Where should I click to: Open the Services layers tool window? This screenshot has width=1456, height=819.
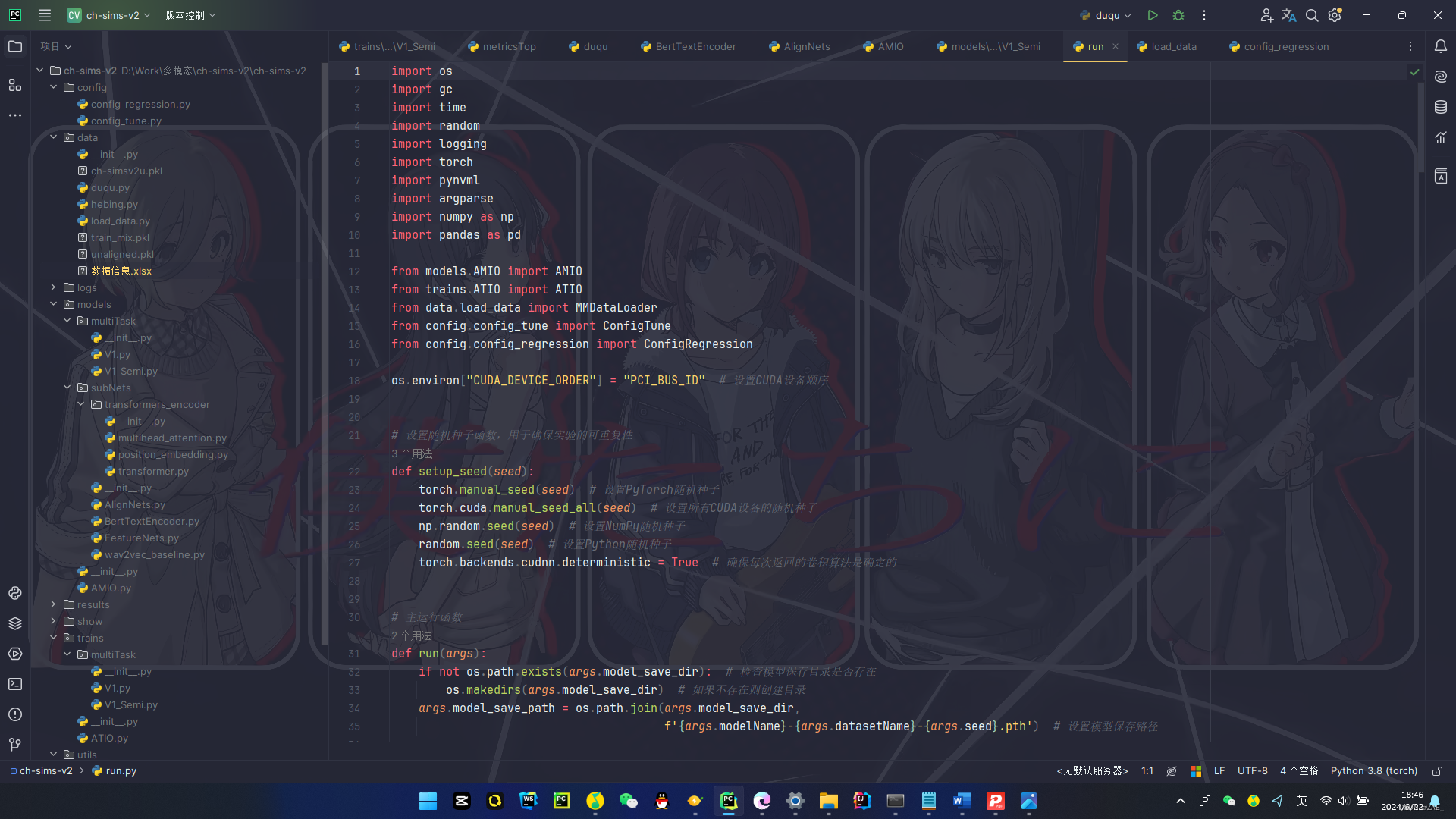[15, 623]
